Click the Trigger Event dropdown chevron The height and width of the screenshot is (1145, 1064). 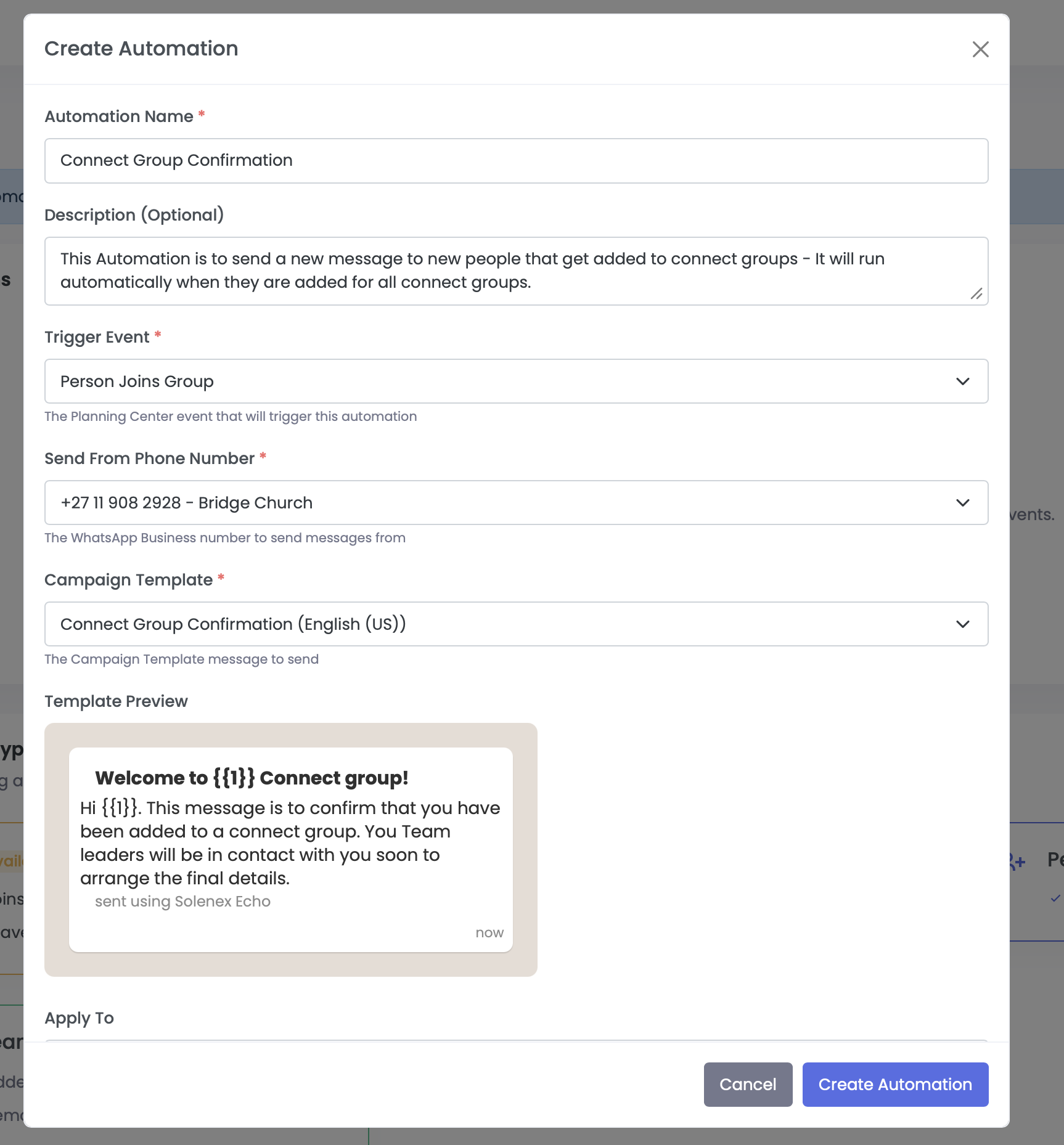(963, 381)
